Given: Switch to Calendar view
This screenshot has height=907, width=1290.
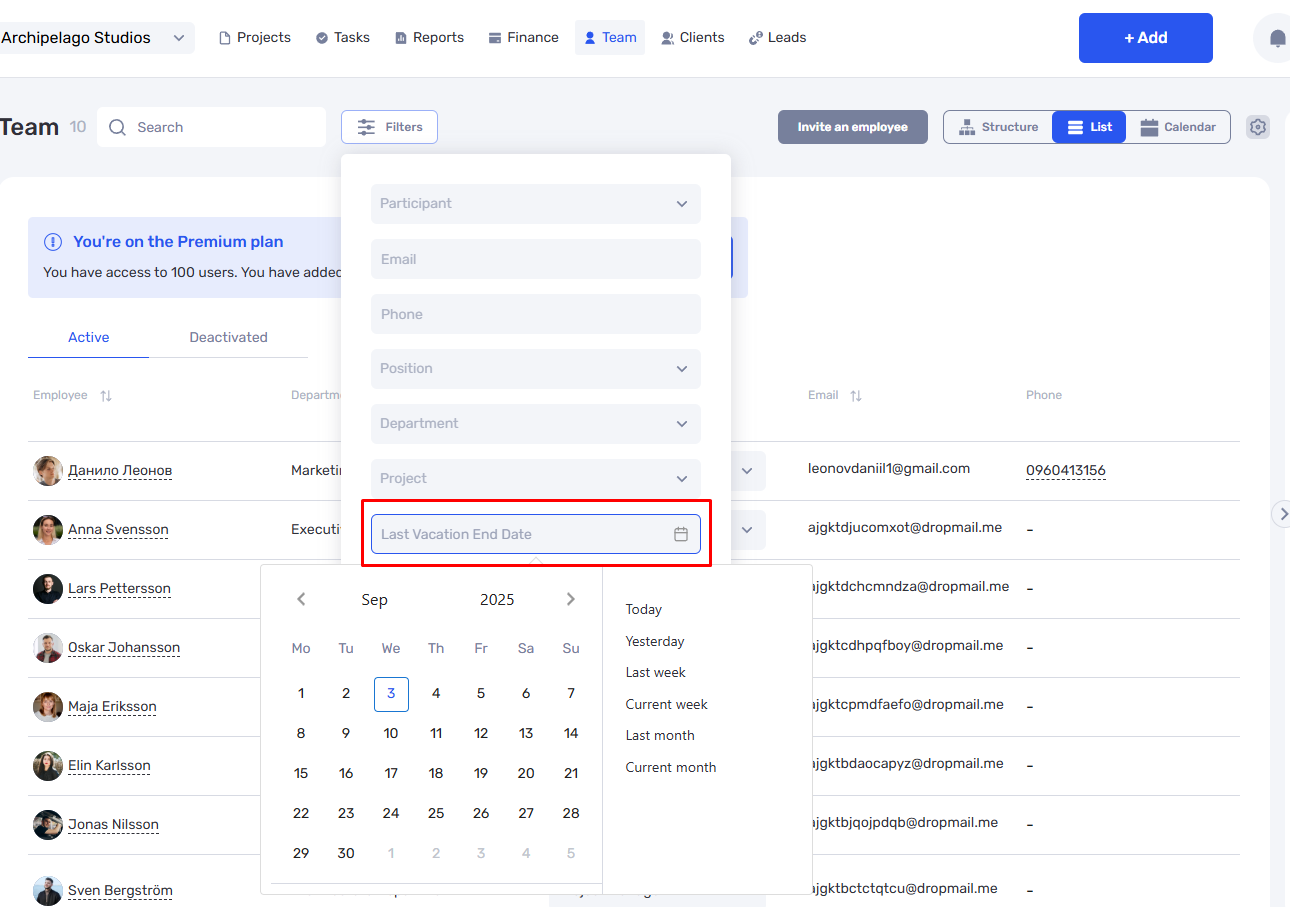Looking at the screenshot, I should click(x=1178, y=127).
